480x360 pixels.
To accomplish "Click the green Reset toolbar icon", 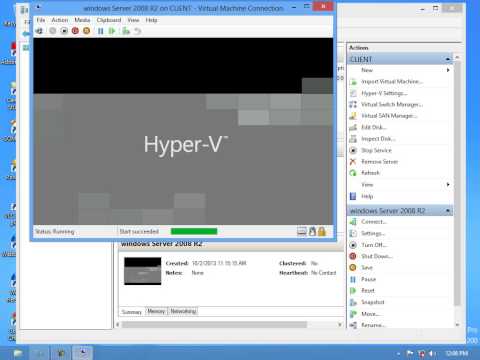I will click(x=112, y=31).
